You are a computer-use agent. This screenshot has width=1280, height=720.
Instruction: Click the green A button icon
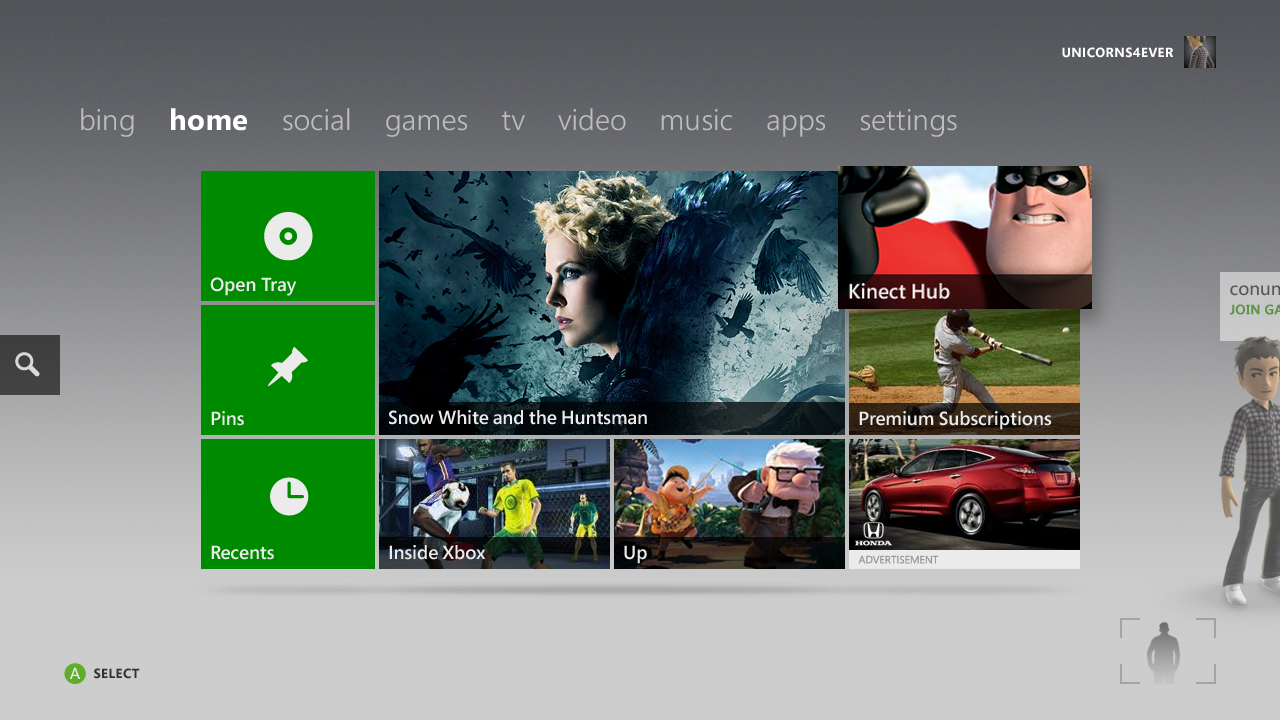[75, 674]
